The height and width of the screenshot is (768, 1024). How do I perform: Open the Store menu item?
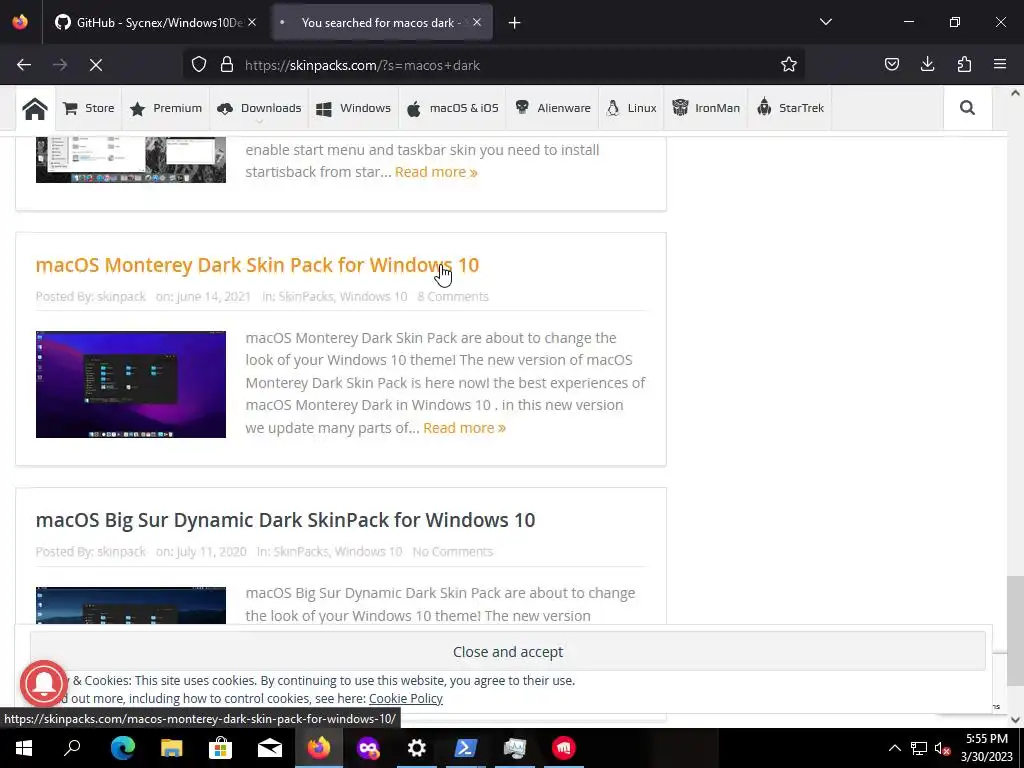point(89,108)
